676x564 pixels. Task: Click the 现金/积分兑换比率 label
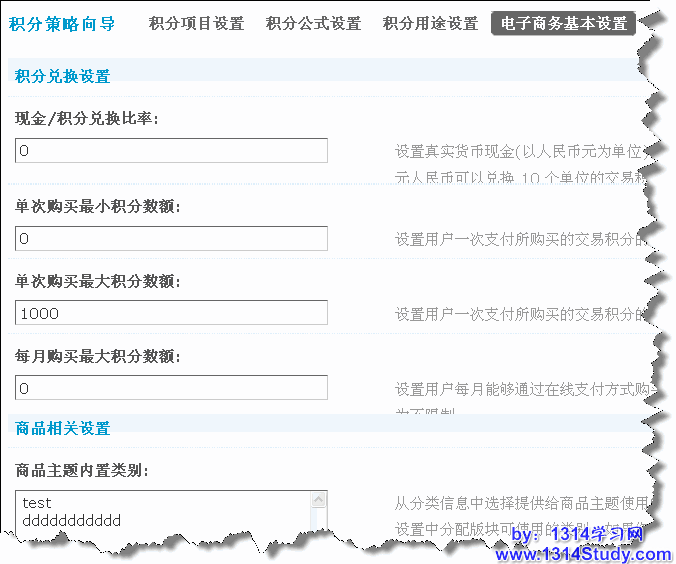point(87,119)
